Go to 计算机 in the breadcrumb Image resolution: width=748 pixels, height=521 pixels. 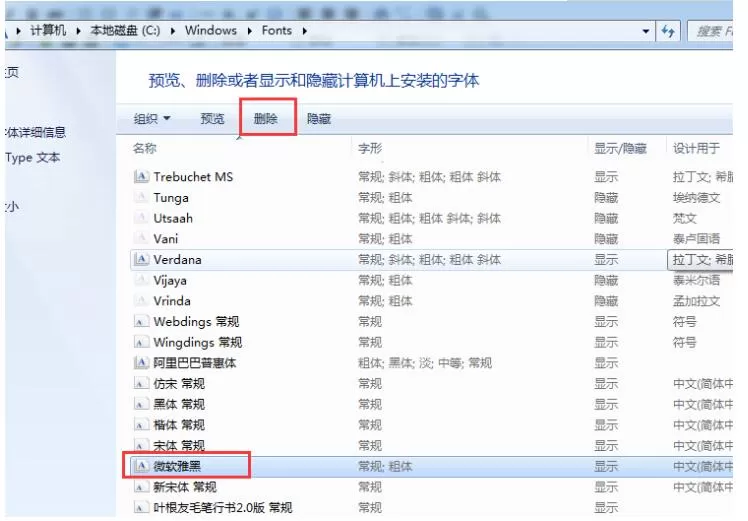click(x=48, y=31)
